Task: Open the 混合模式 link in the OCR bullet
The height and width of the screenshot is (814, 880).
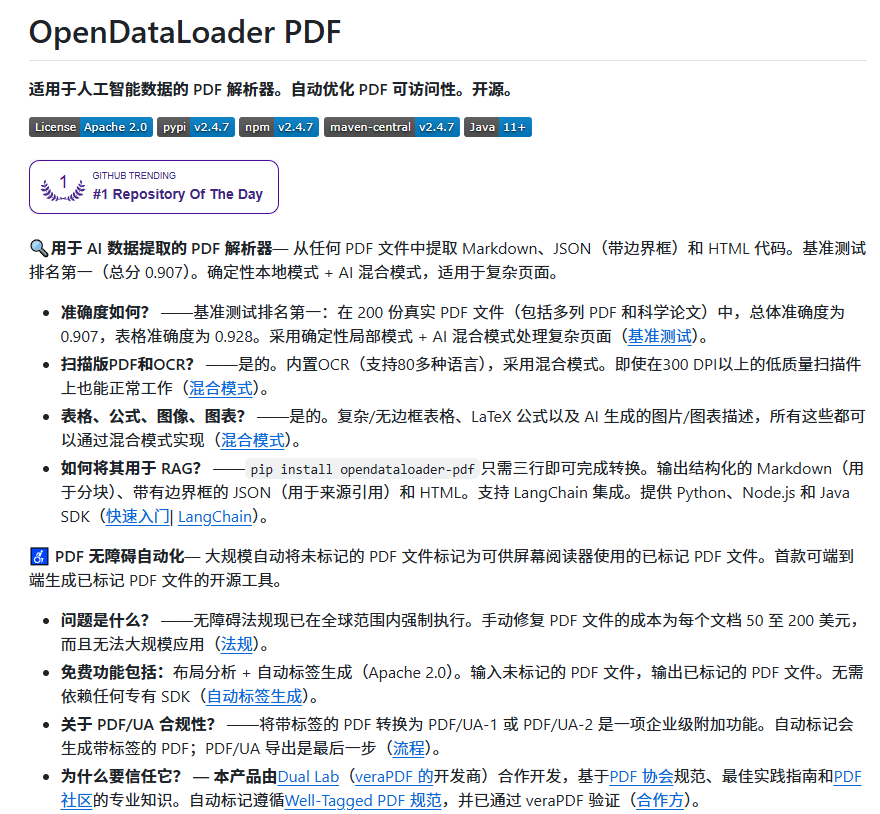Action: (x=221, y=388)
